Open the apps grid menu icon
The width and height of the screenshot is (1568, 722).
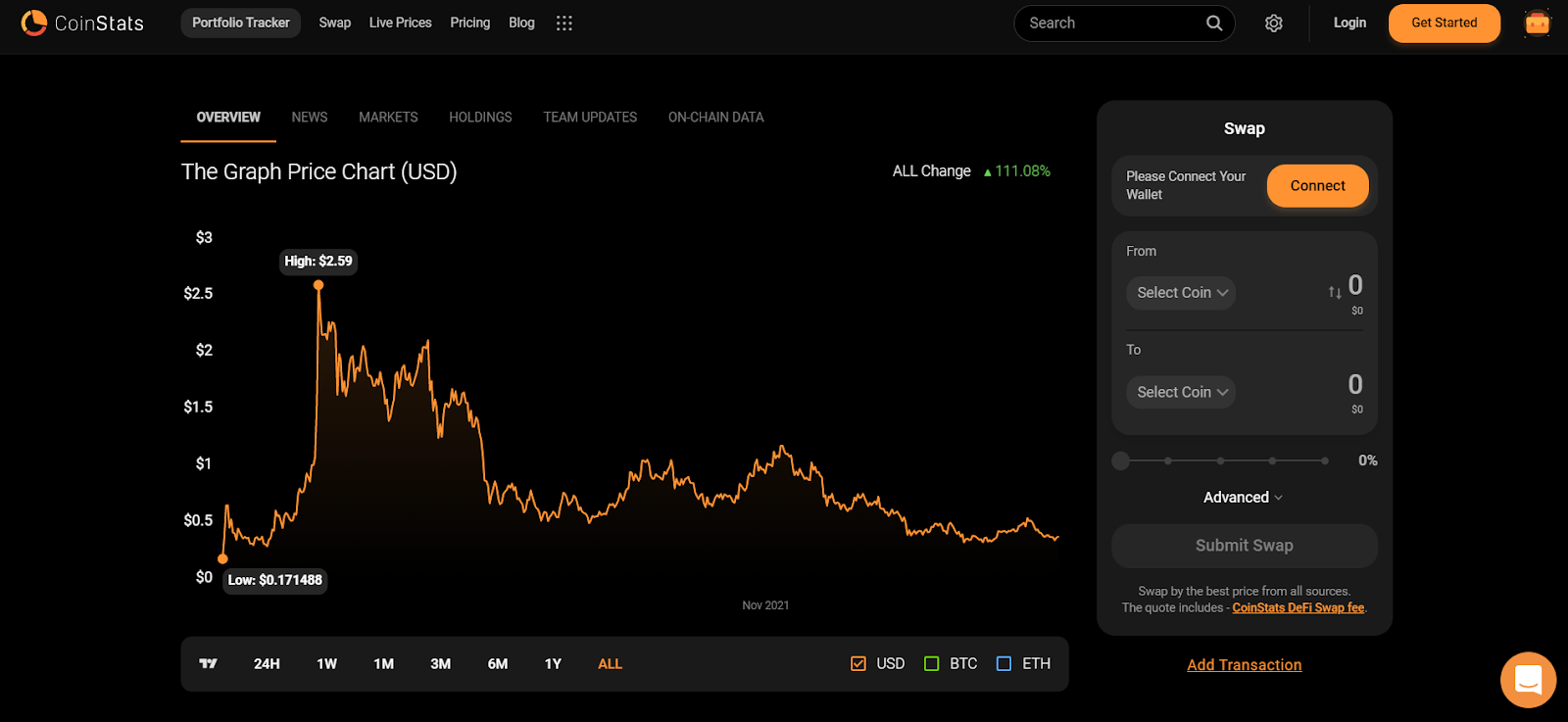[563, 23]
